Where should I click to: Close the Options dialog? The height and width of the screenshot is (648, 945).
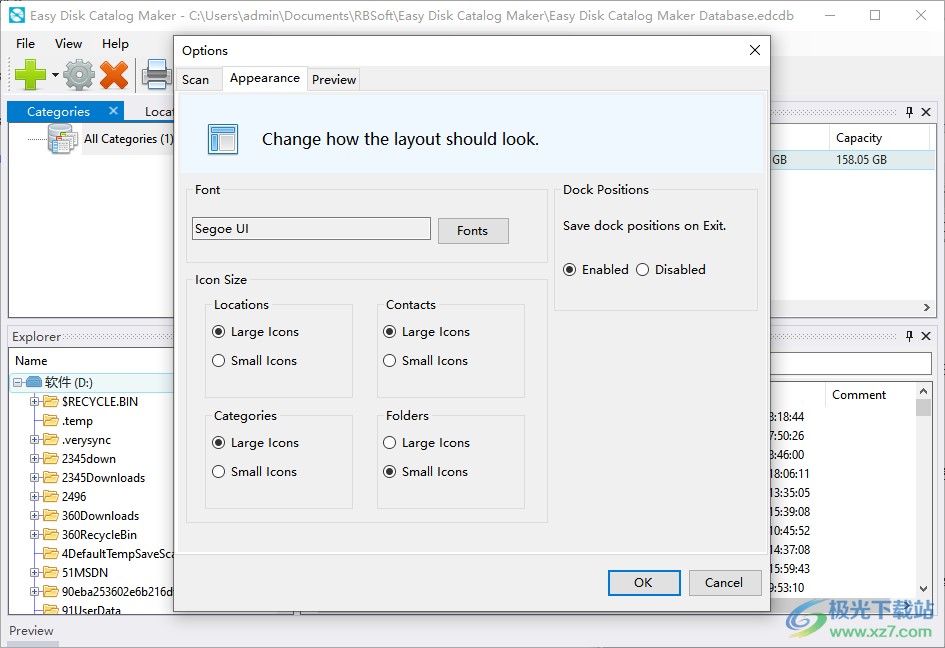point(755,50)
